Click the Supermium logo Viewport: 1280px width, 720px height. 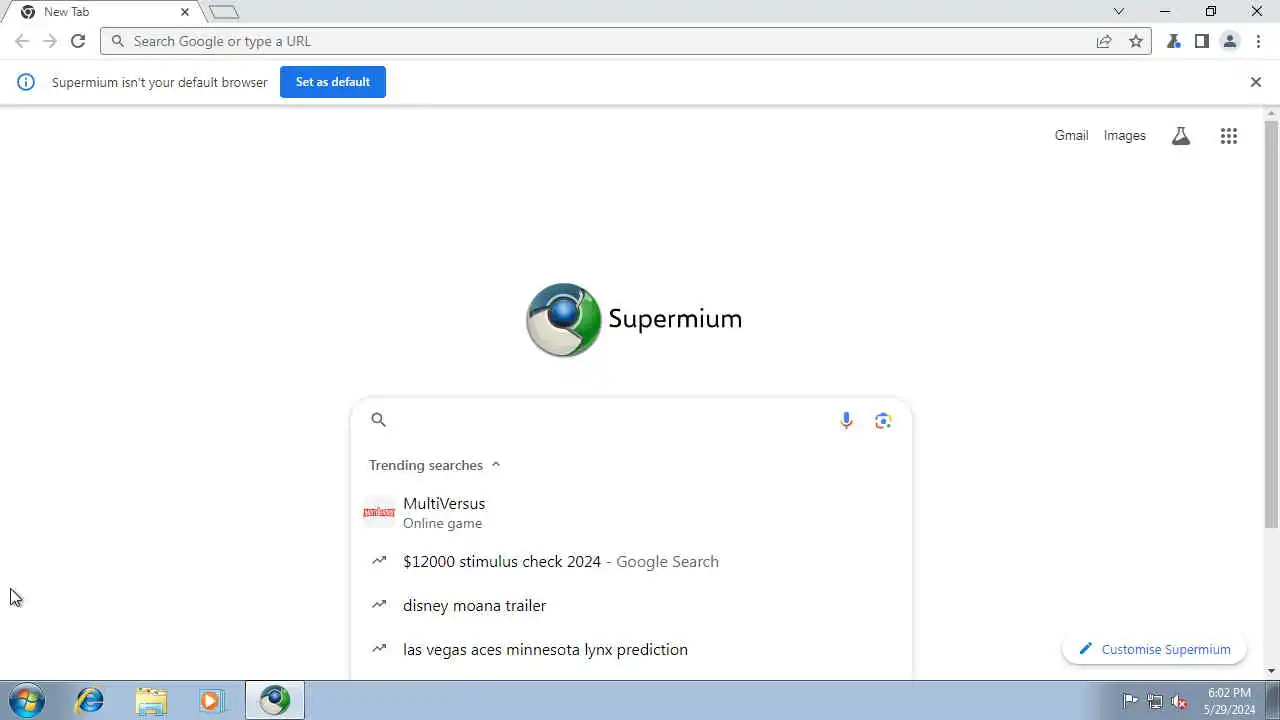pyautogui.click(x=634, y=320)
